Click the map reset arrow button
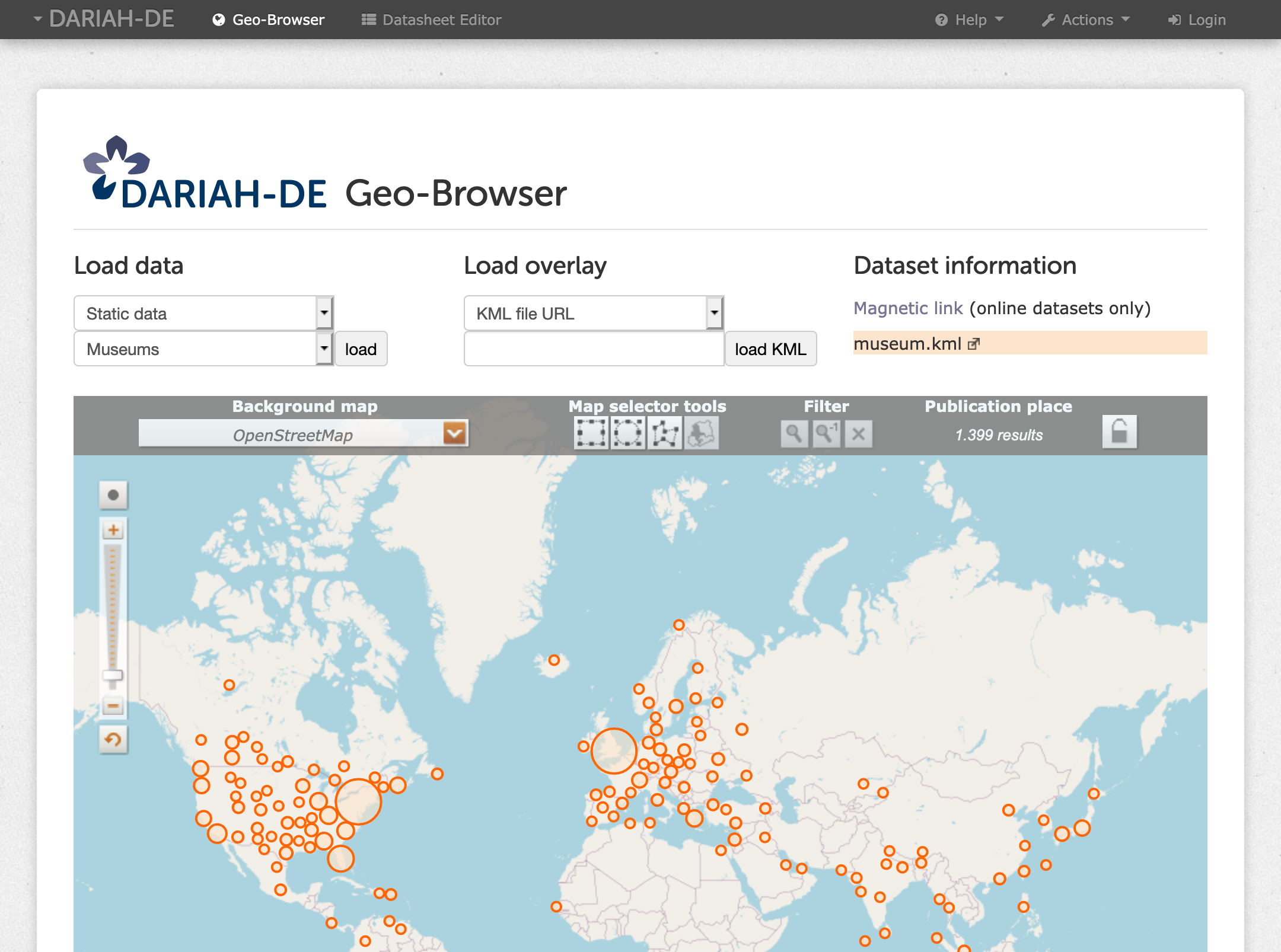This screenshot has width=1281, height=952. tap(113, 740)
